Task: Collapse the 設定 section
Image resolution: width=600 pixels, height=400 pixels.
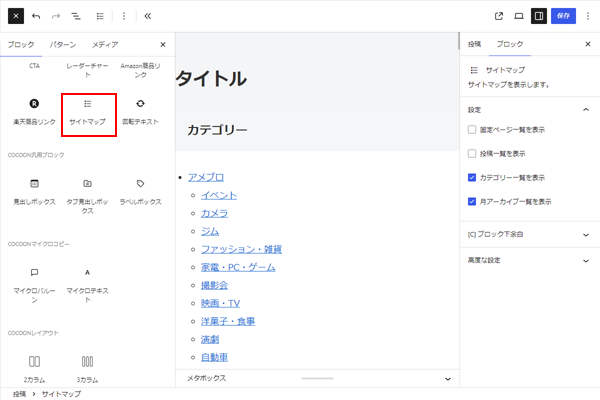Action: (x=585, y=109)
